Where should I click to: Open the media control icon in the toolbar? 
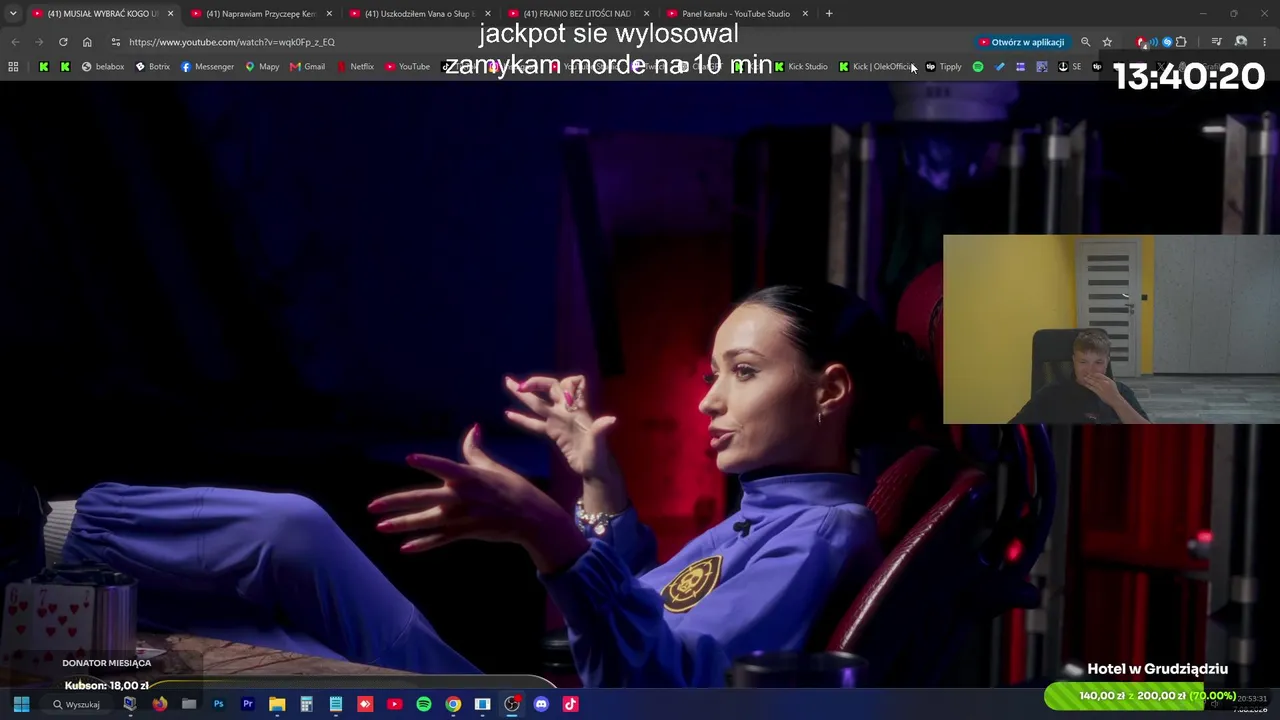click(1216, 42)
